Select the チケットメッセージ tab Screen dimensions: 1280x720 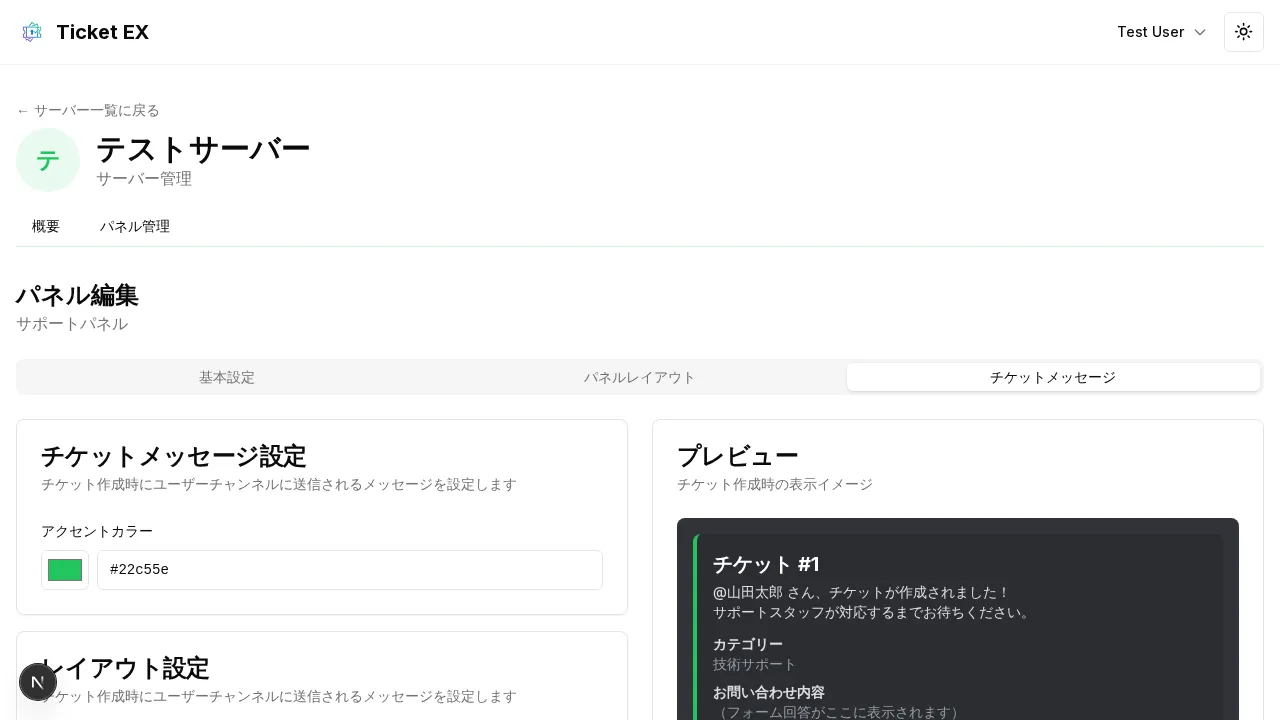pos(1053,377)
